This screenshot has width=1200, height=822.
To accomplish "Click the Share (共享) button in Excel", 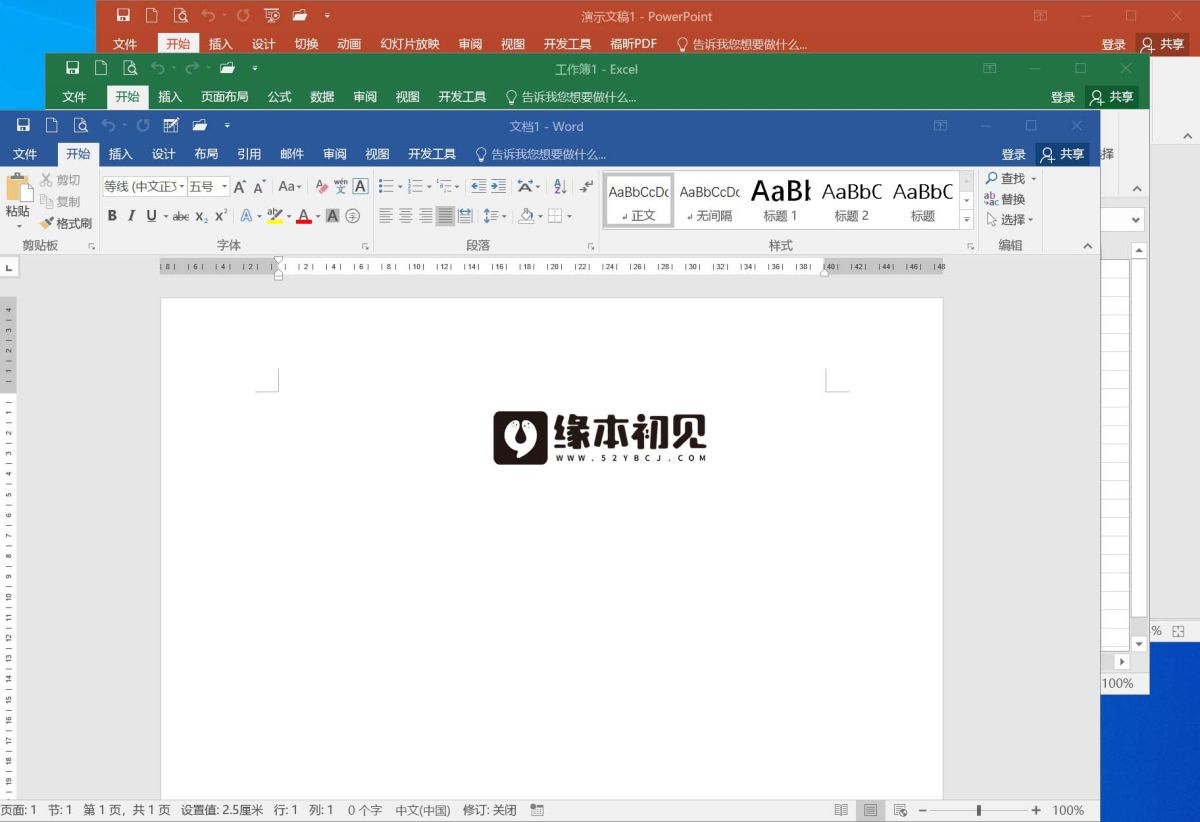I will tap(1112, 97).
